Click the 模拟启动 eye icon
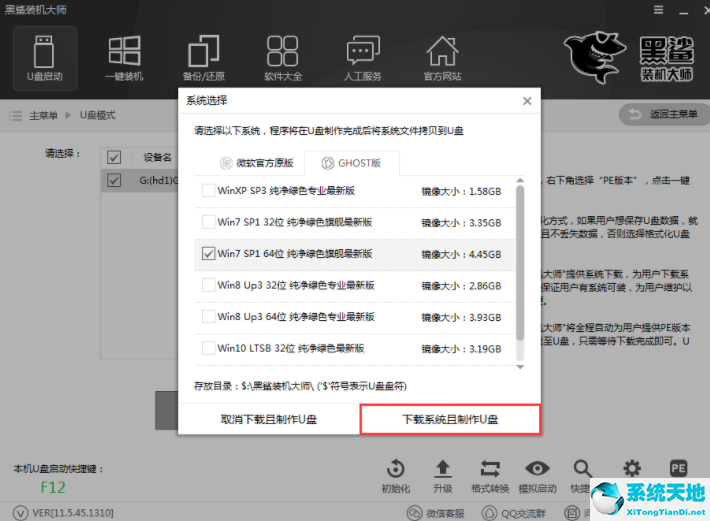The height and width of the screenshot is (521, 710). point(537,468)
